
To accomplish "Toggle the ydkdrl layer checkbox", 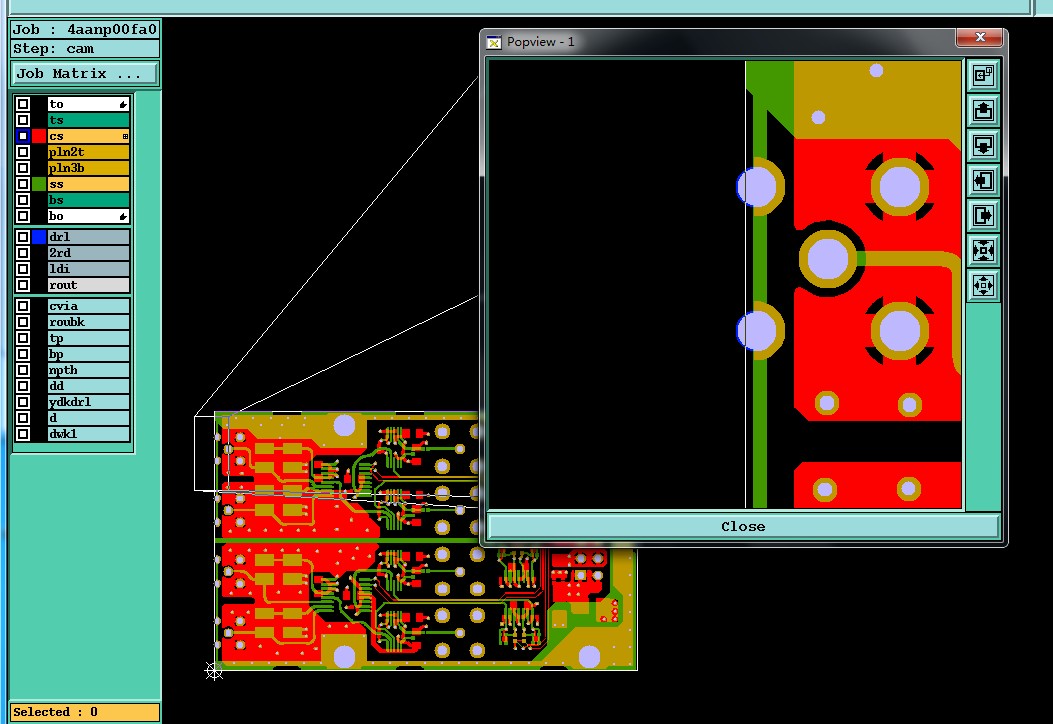I will pos(23,402).
